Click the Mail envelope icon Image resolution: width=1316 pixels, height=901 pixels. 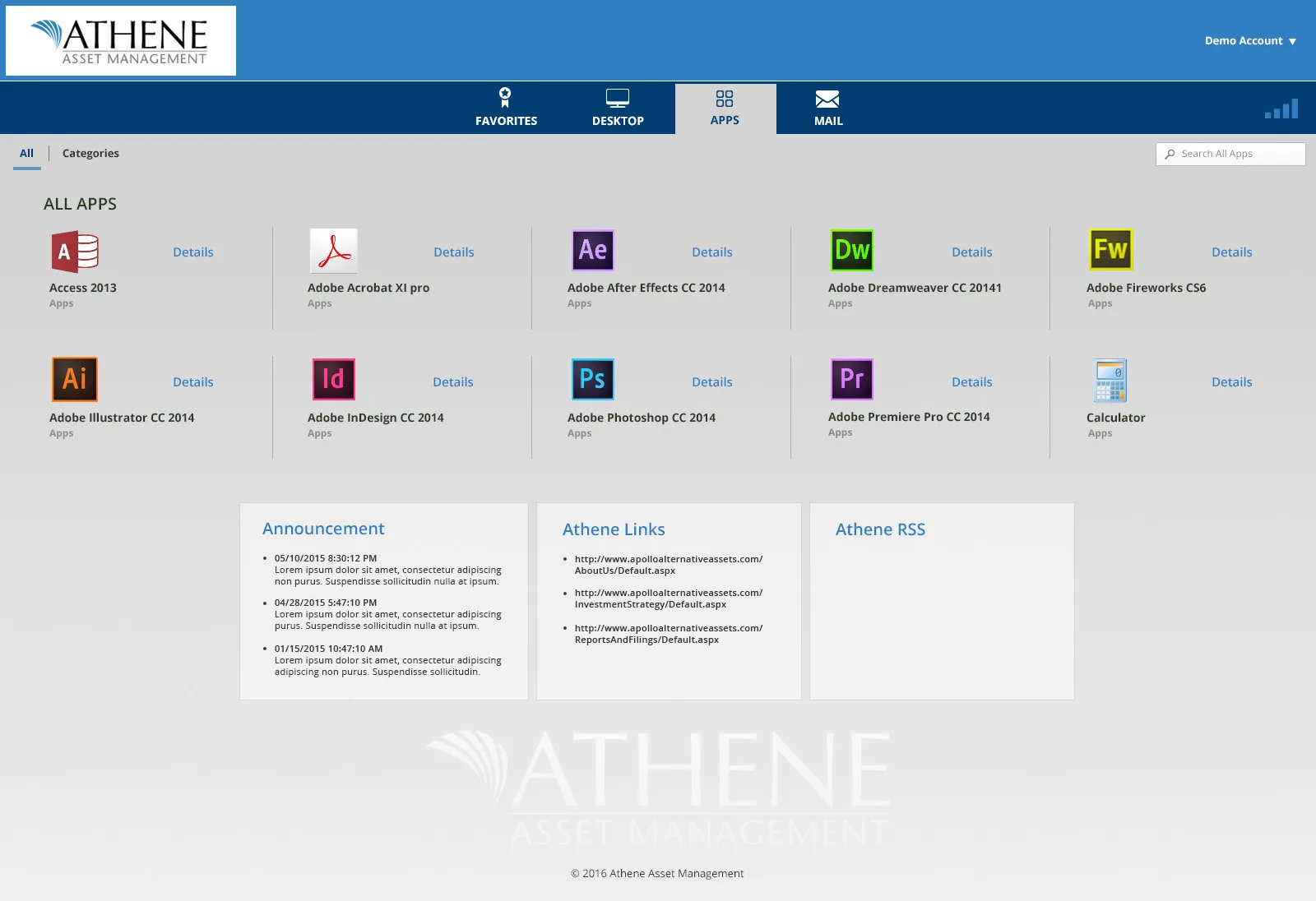point(827,99)
